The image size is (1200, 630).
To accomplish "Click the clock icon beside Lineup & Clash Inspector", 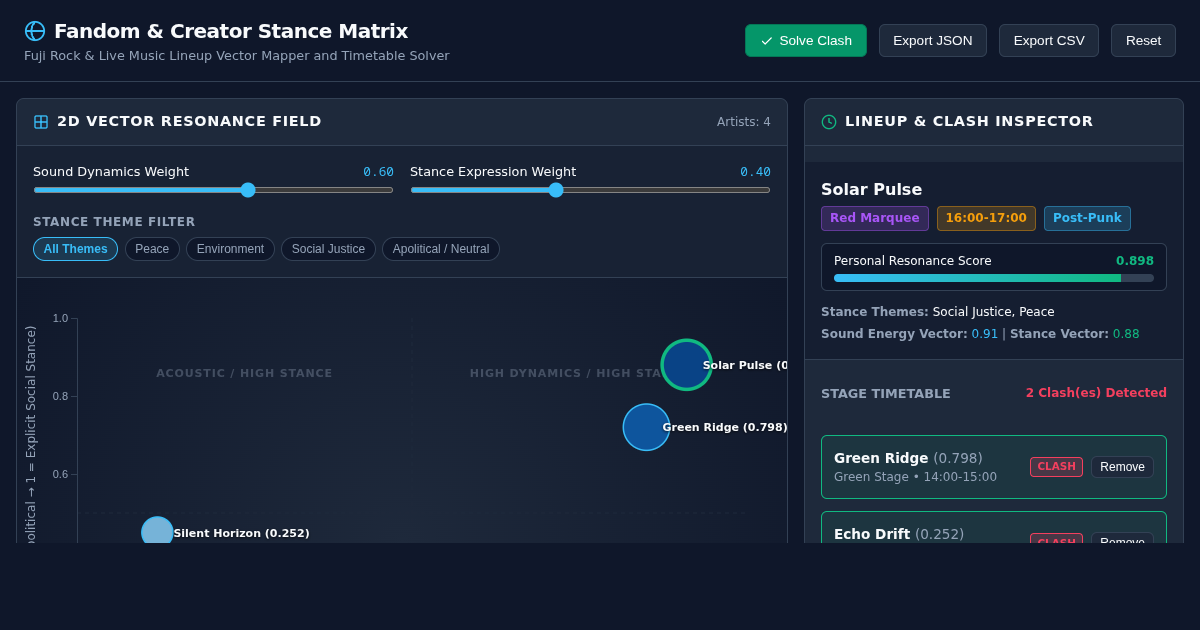I will click(829, 122).
